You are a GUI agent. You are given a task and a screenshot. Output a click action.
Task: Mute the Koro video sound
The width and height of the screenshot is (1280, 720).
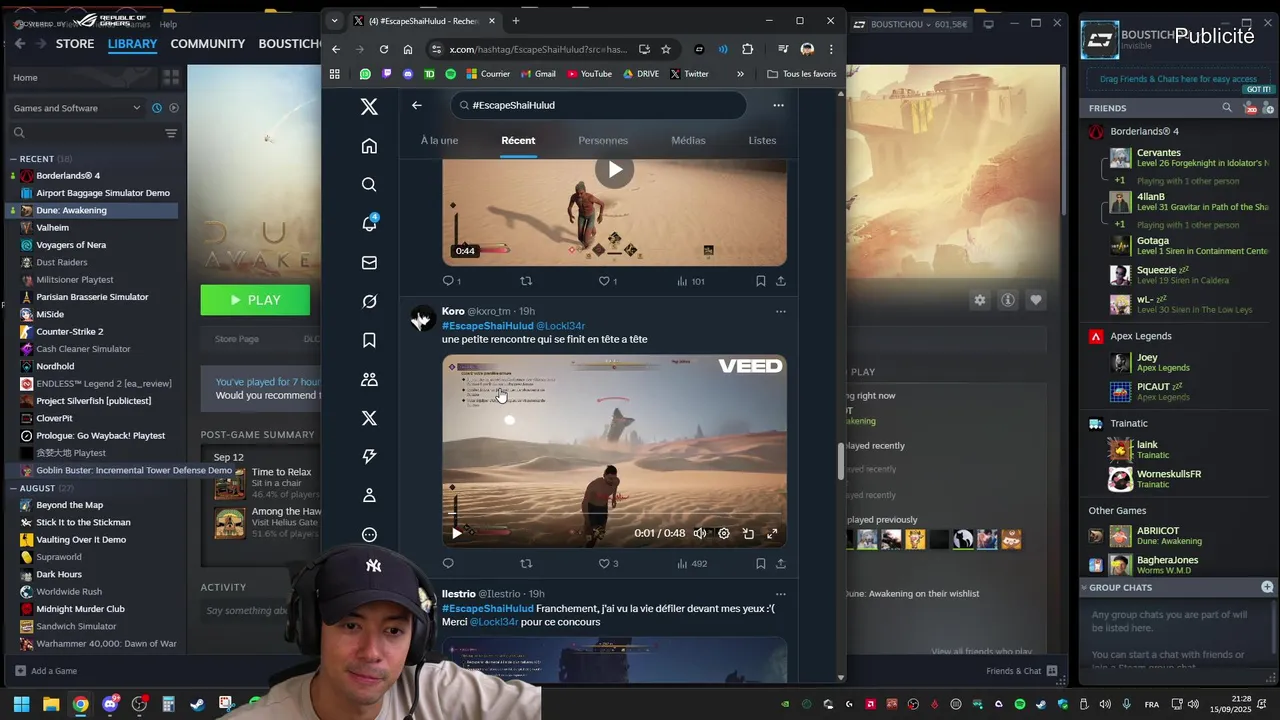[x=700, y=533]
